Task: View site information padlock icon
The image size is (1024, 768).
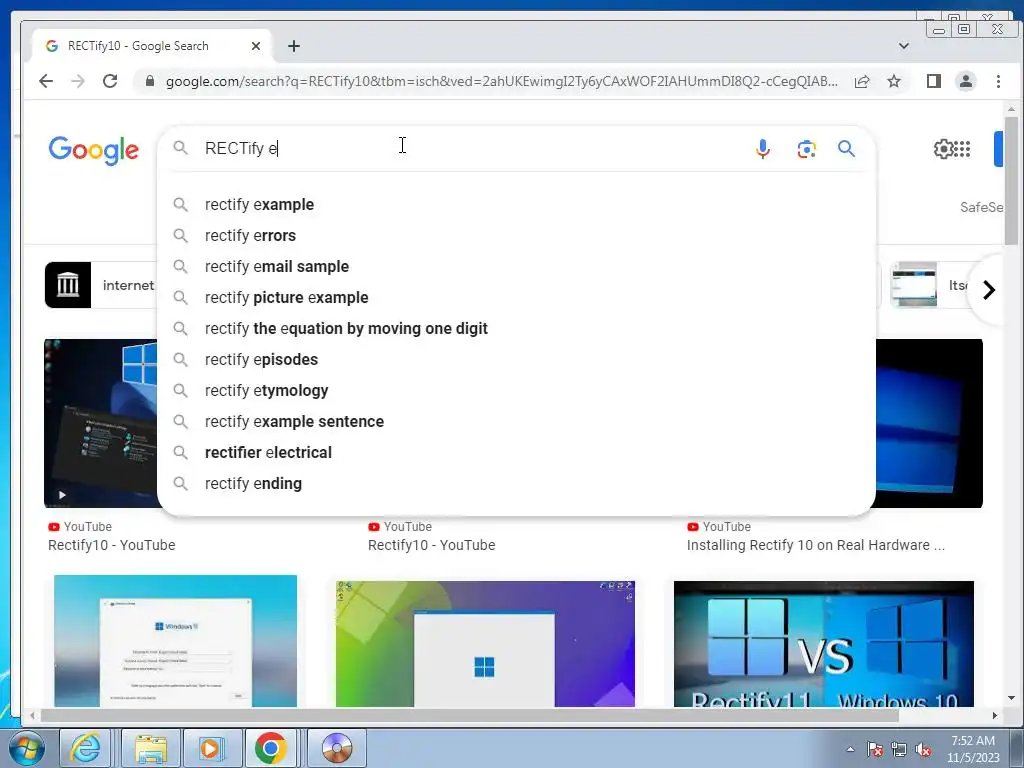Action: click(150, 81)
